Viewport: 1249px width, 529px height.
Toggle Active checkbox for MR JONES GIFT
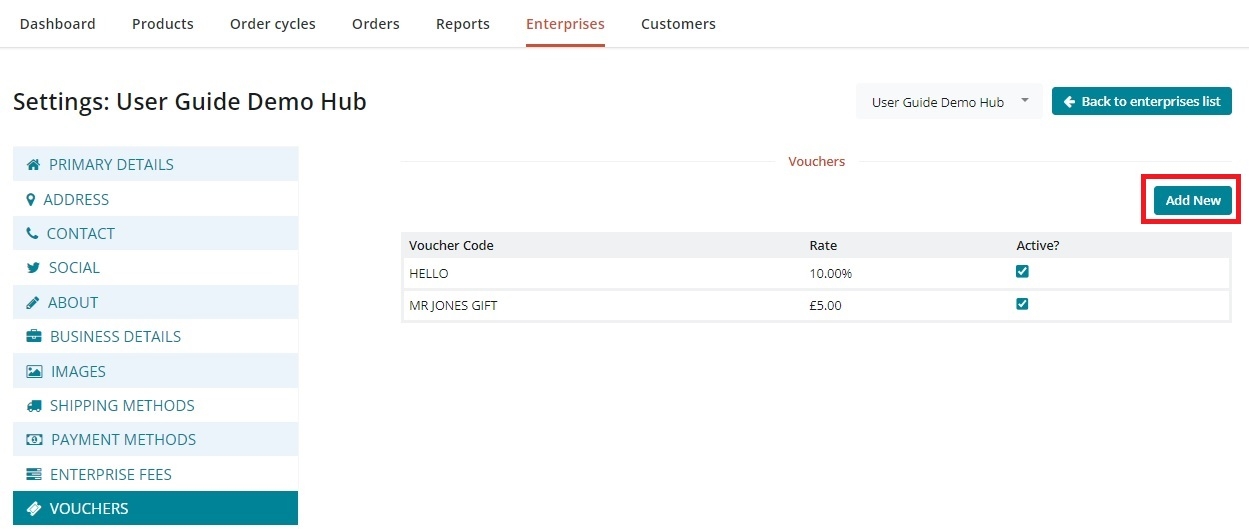coord(1022,305)
